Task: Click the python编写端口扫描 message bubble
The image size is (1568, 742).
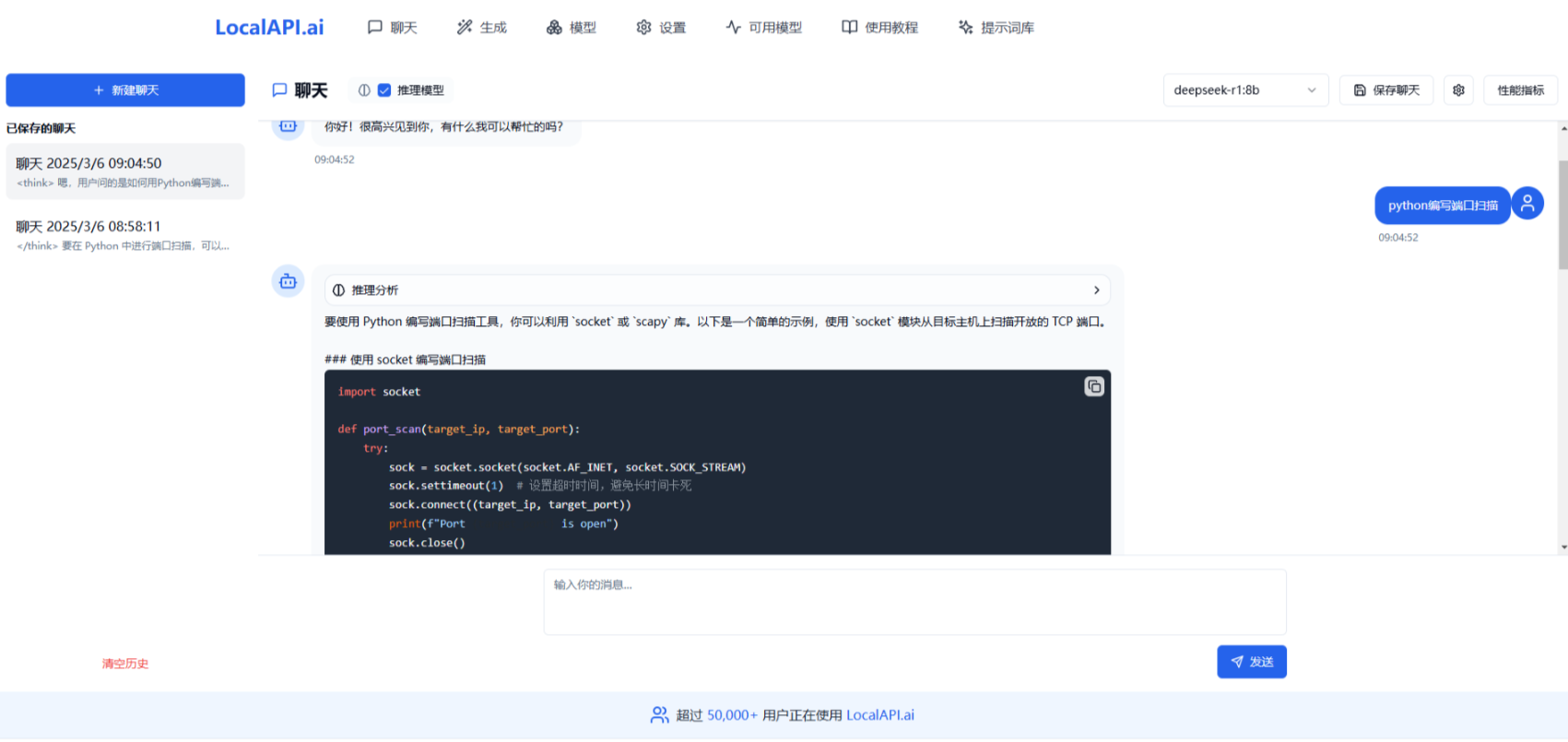Action: pyautogui.click(x=1443, y=206)
